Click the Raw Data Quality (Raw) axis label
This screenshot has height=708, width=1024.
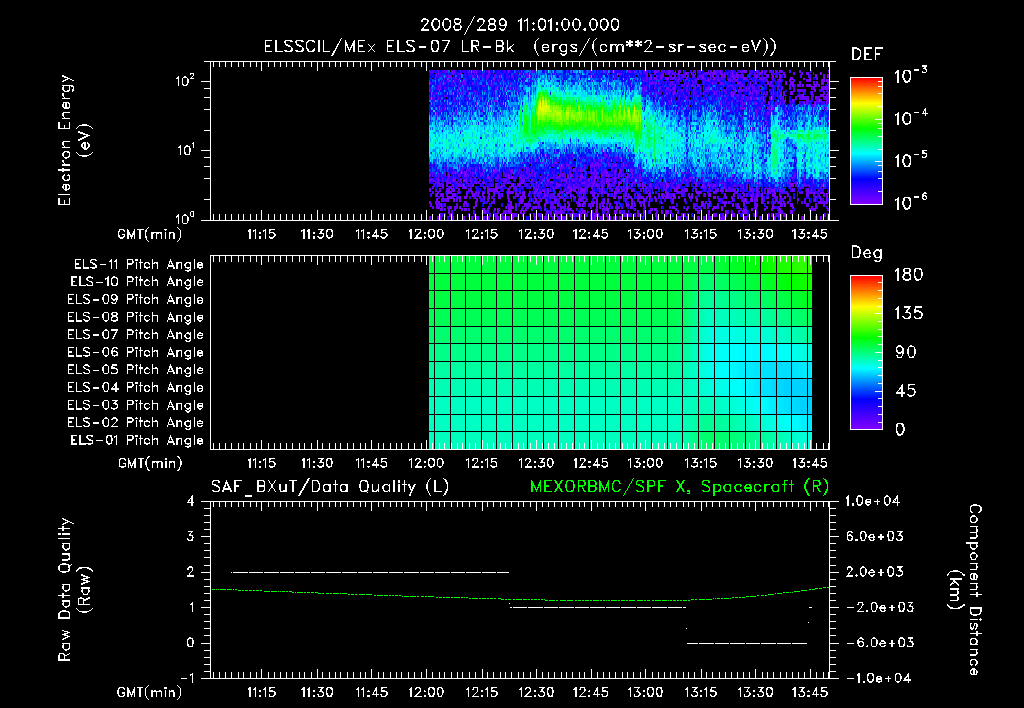point(74,590)
